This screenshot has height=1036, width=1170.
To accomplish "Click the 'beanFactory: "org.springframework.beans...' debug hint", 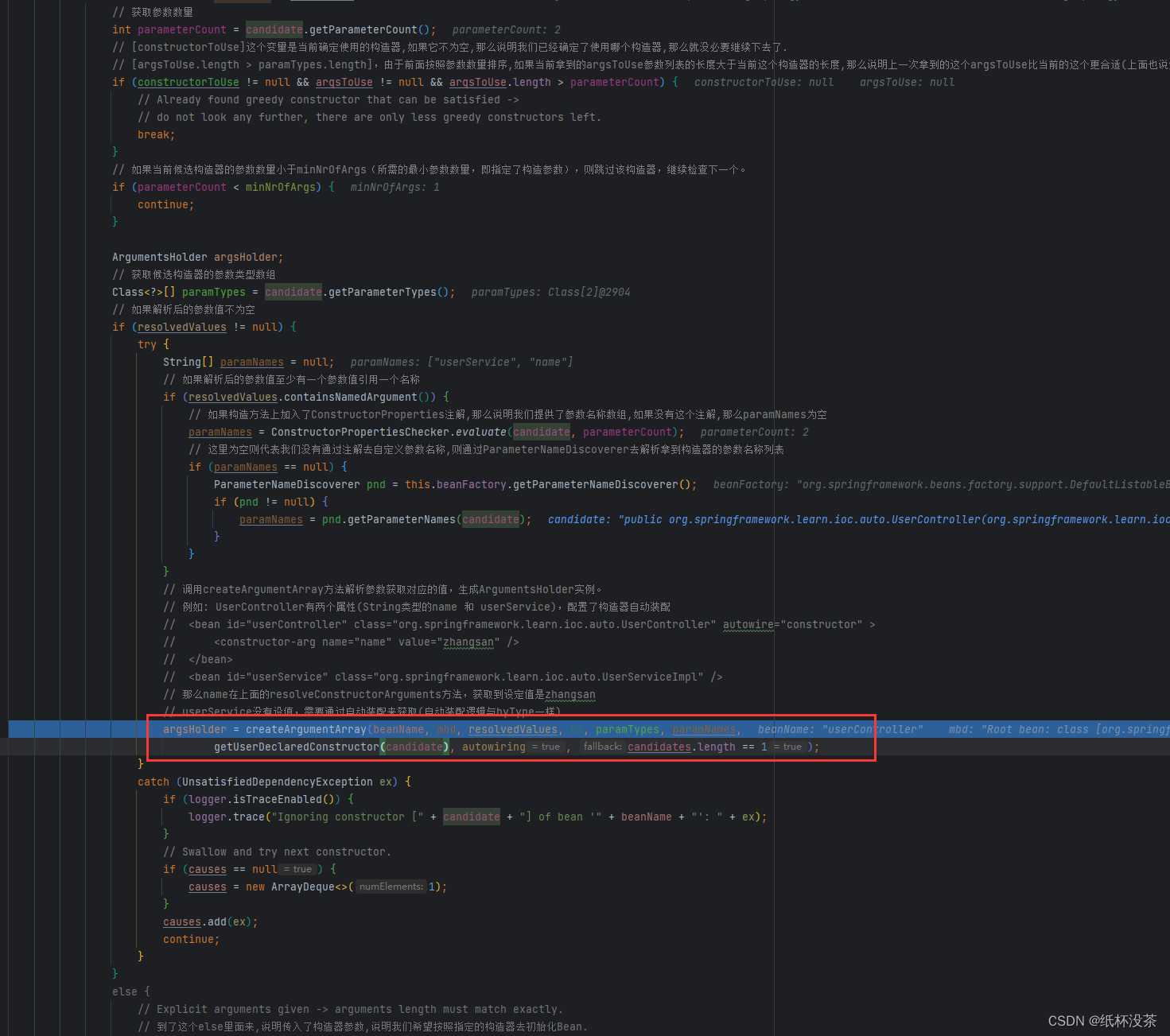I will pyautogui.click(x=941, y=484).
